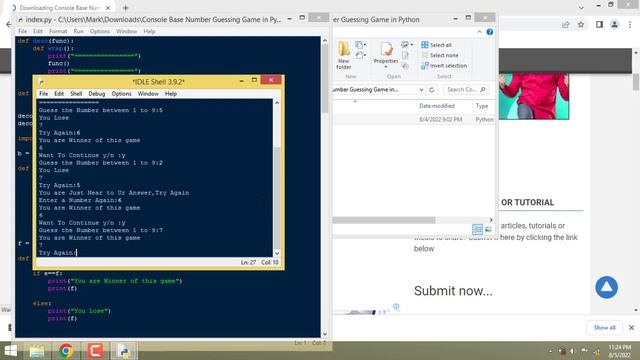Click IDLE Shell vertical scrollbar thumb
This screenshot has height=360, width=640.
point(277,198)
